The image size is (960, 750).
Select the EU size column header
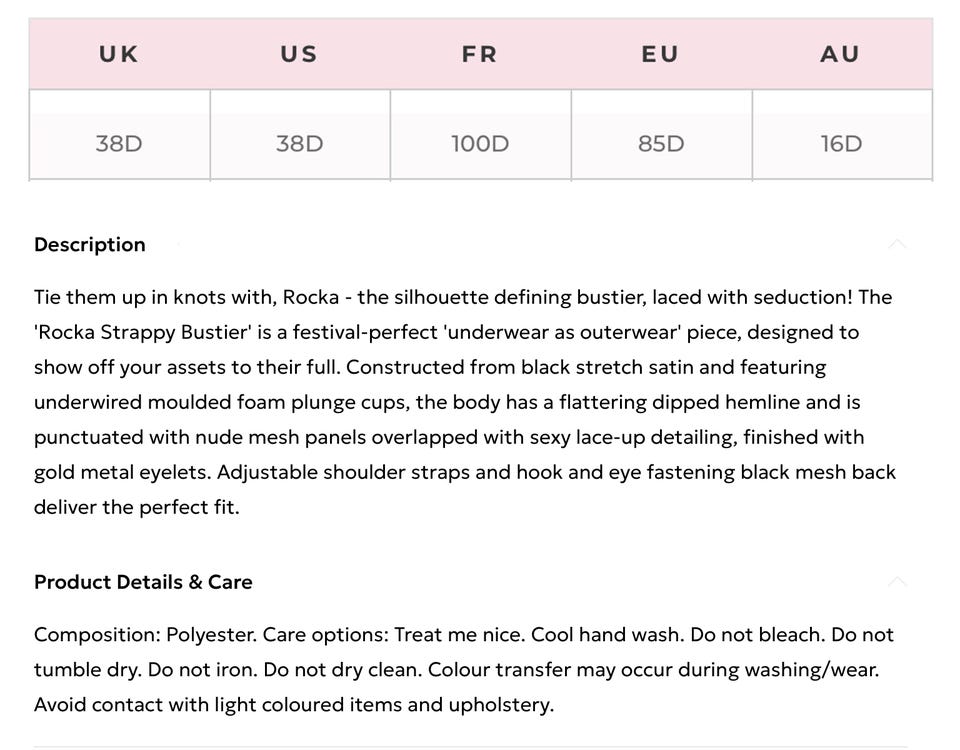click(660, 55)
